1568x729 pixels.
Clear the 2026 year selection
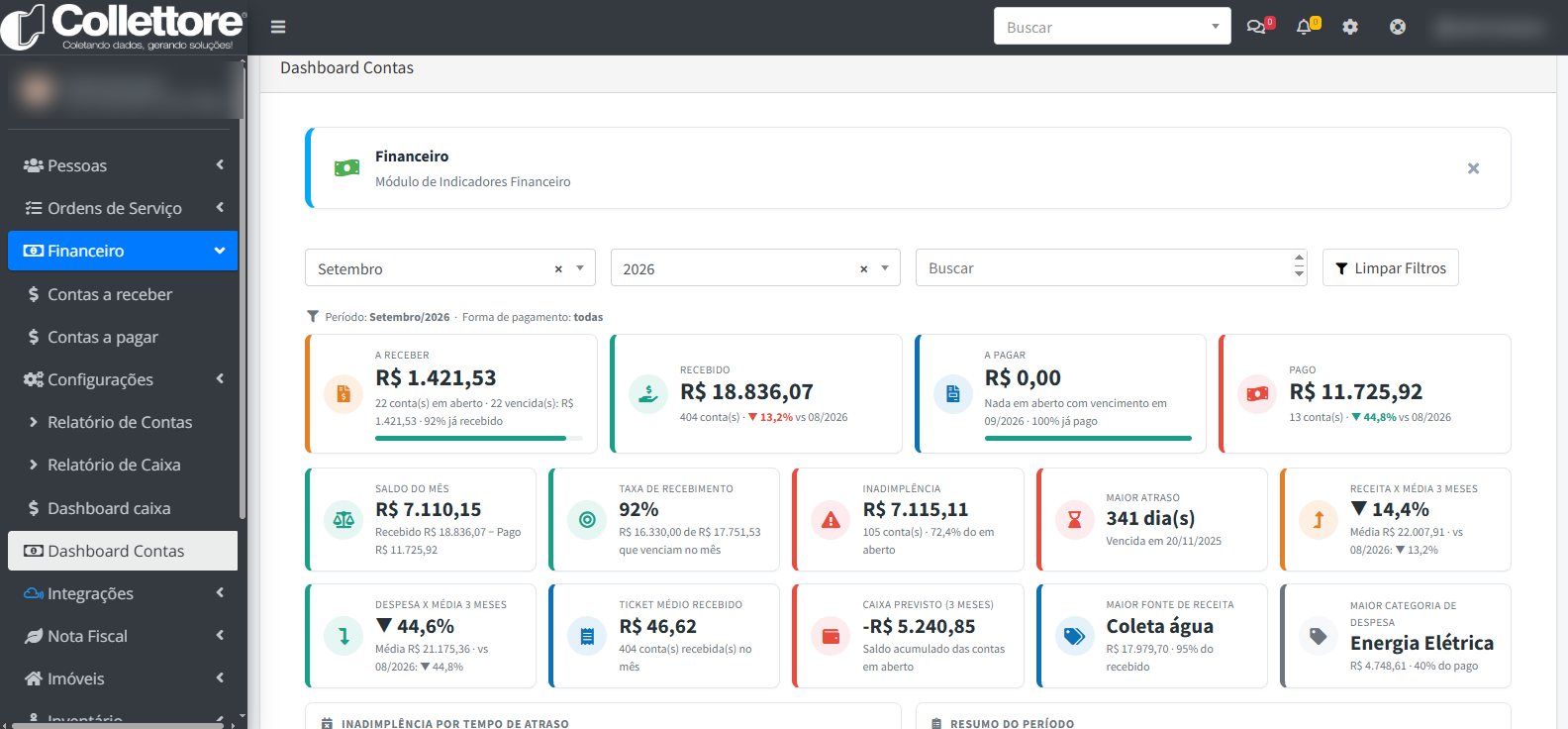863,268
